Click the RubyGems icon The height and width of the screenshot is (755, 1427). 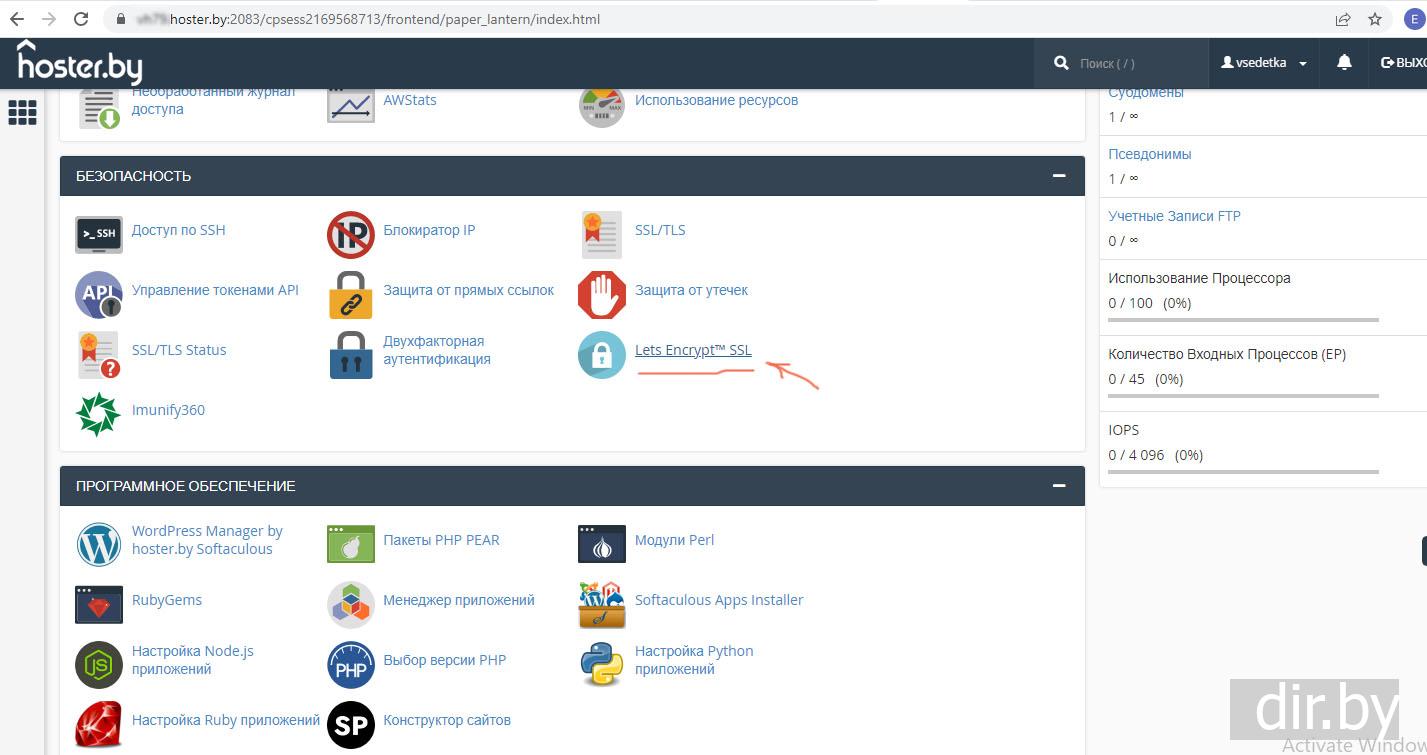click(98, 604)
